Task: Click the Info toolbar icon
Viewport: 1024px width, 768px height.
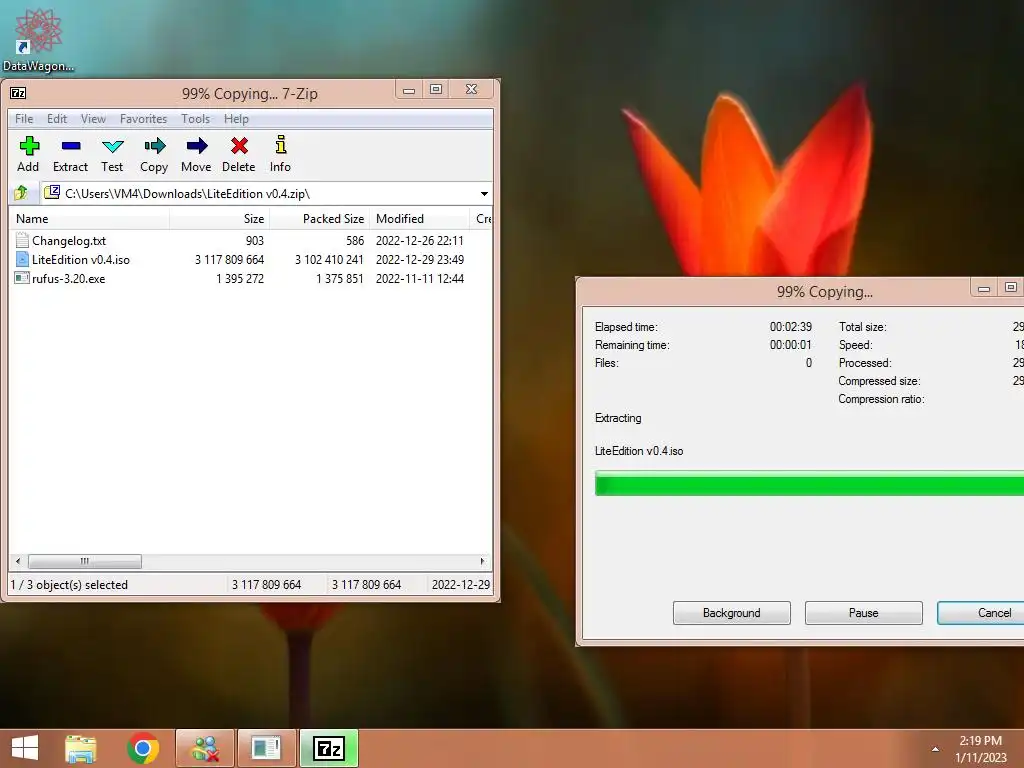Action: point(281,144)
